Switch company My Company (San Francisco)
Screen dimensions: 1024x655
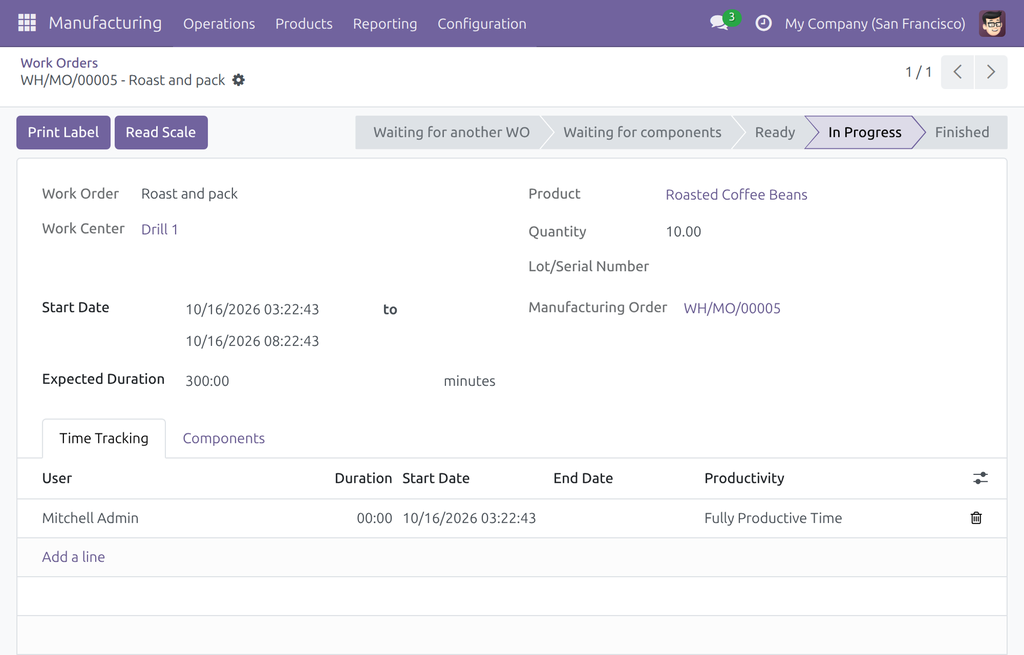pyautogui.click(x=875, y=24)
